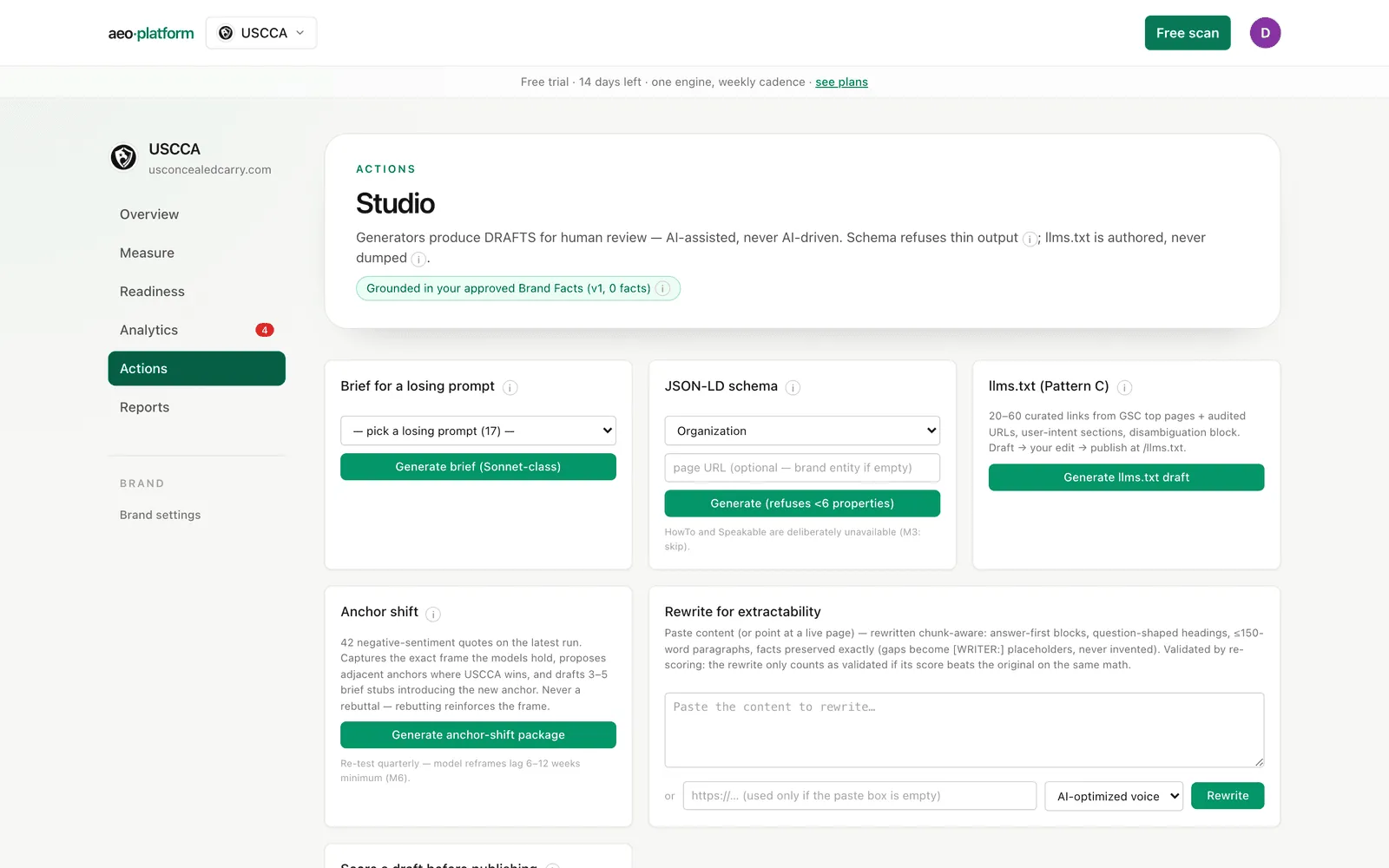The width and height of the screenshot is (1389, 868).
Task: Click the Re-test quarterly note
Action: pyautogui.click(x=460, y=771)
